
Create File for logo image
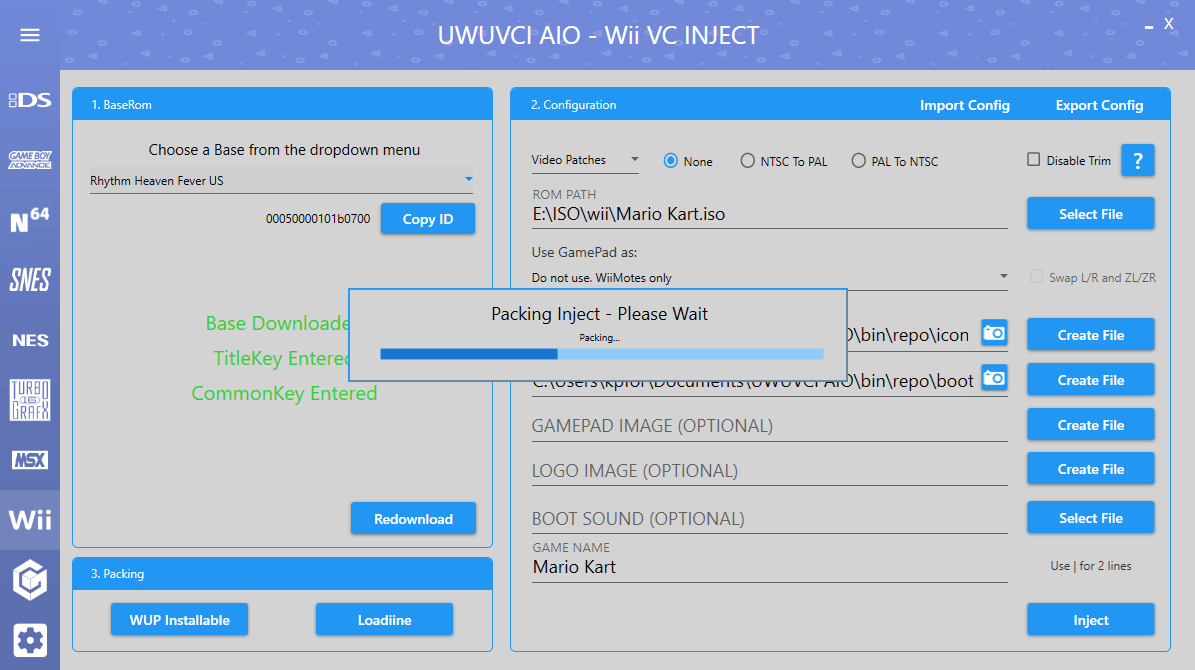point(1091,469)
